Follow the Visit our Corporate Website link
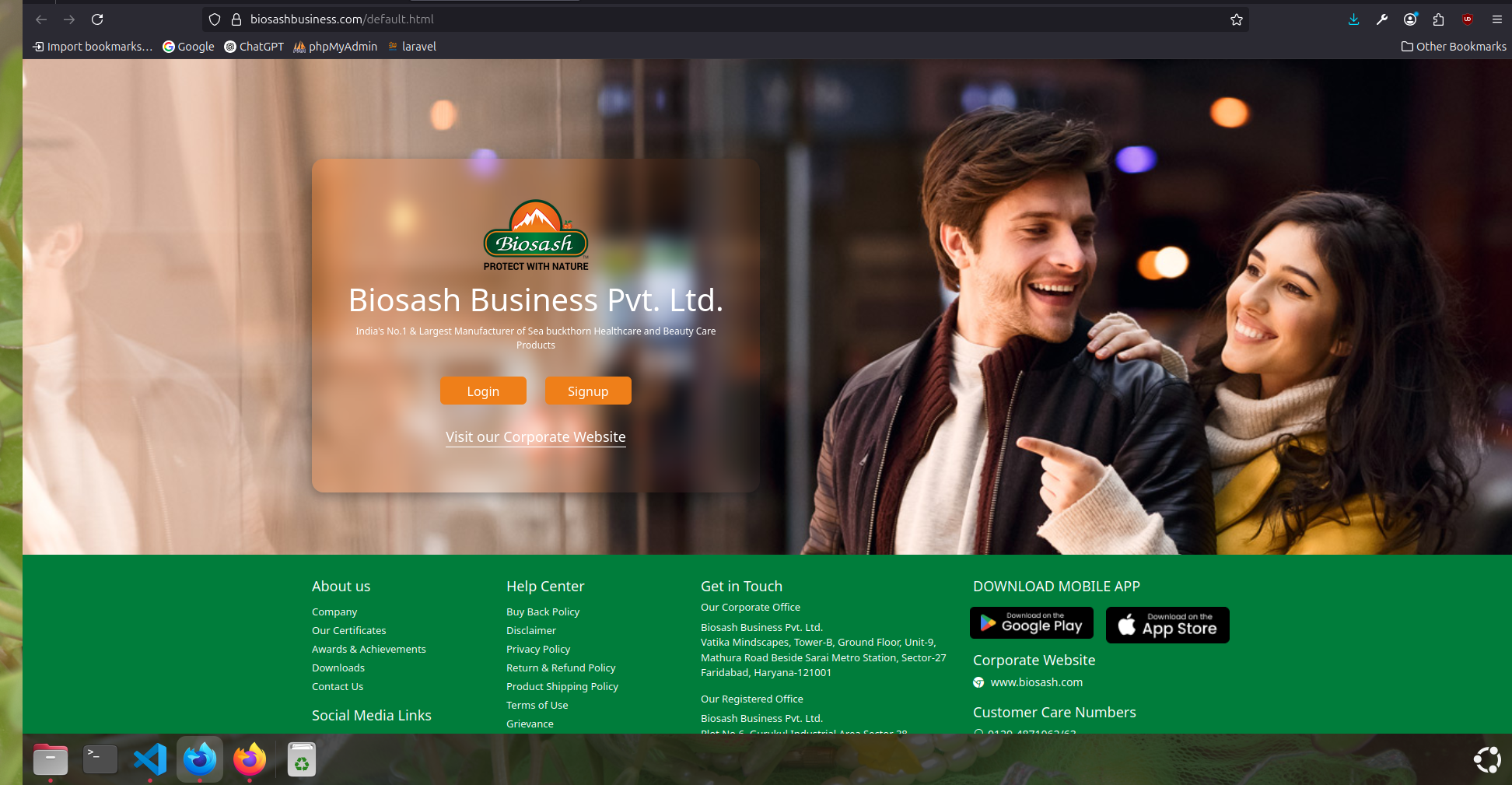Viewport: 1512px width, 785px height. (x=535, y=437)
